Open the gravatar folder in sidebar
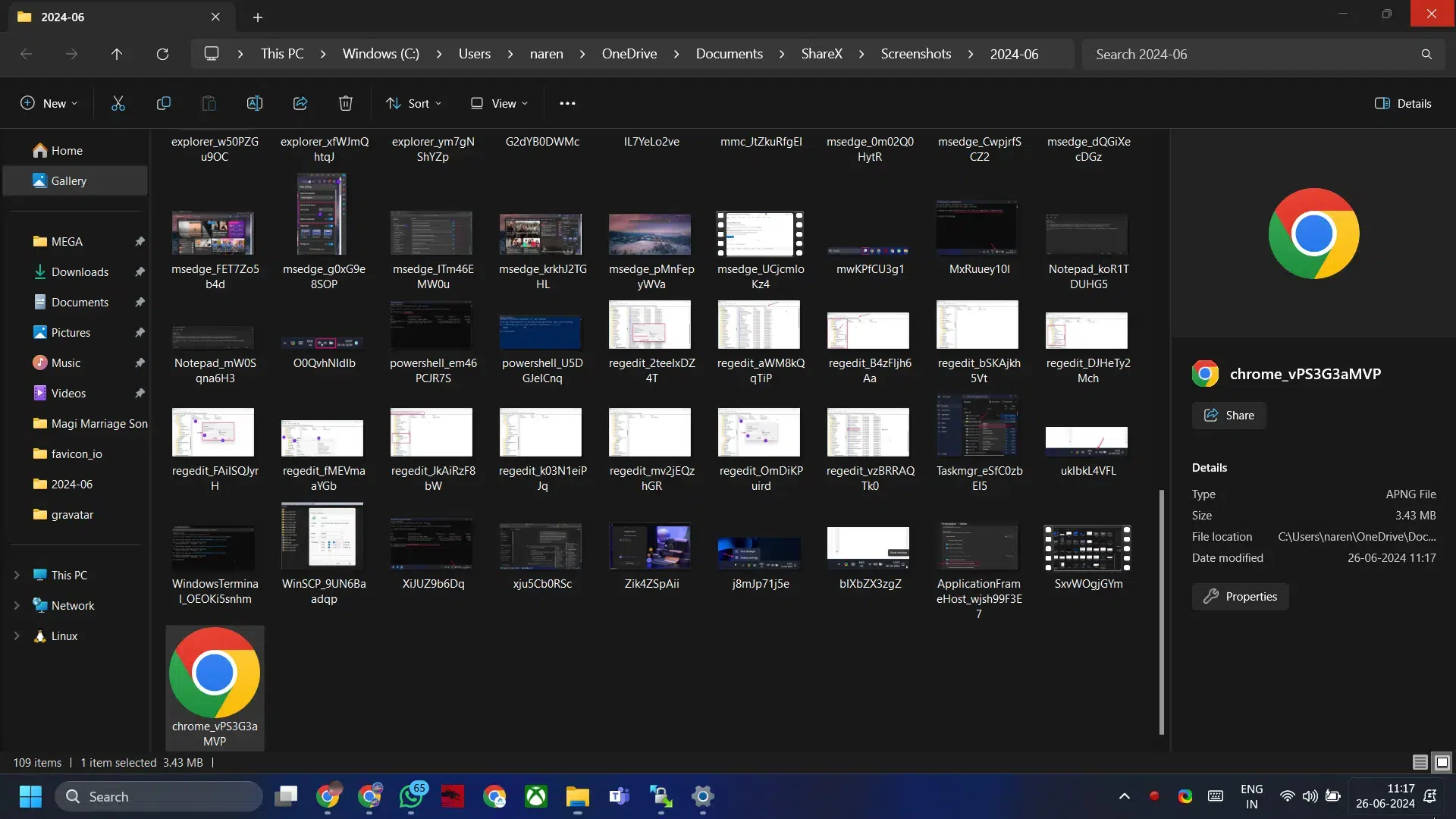 click(x=75, y=514)
